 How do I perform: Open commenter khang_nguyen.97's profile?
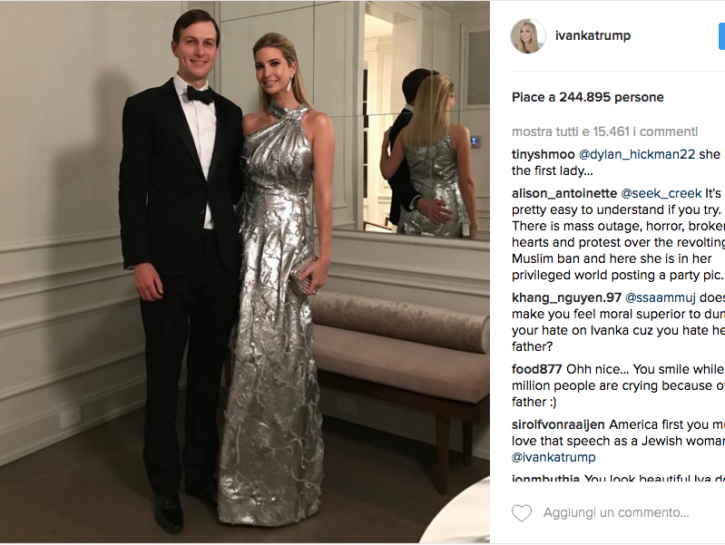tap(566, 298)
